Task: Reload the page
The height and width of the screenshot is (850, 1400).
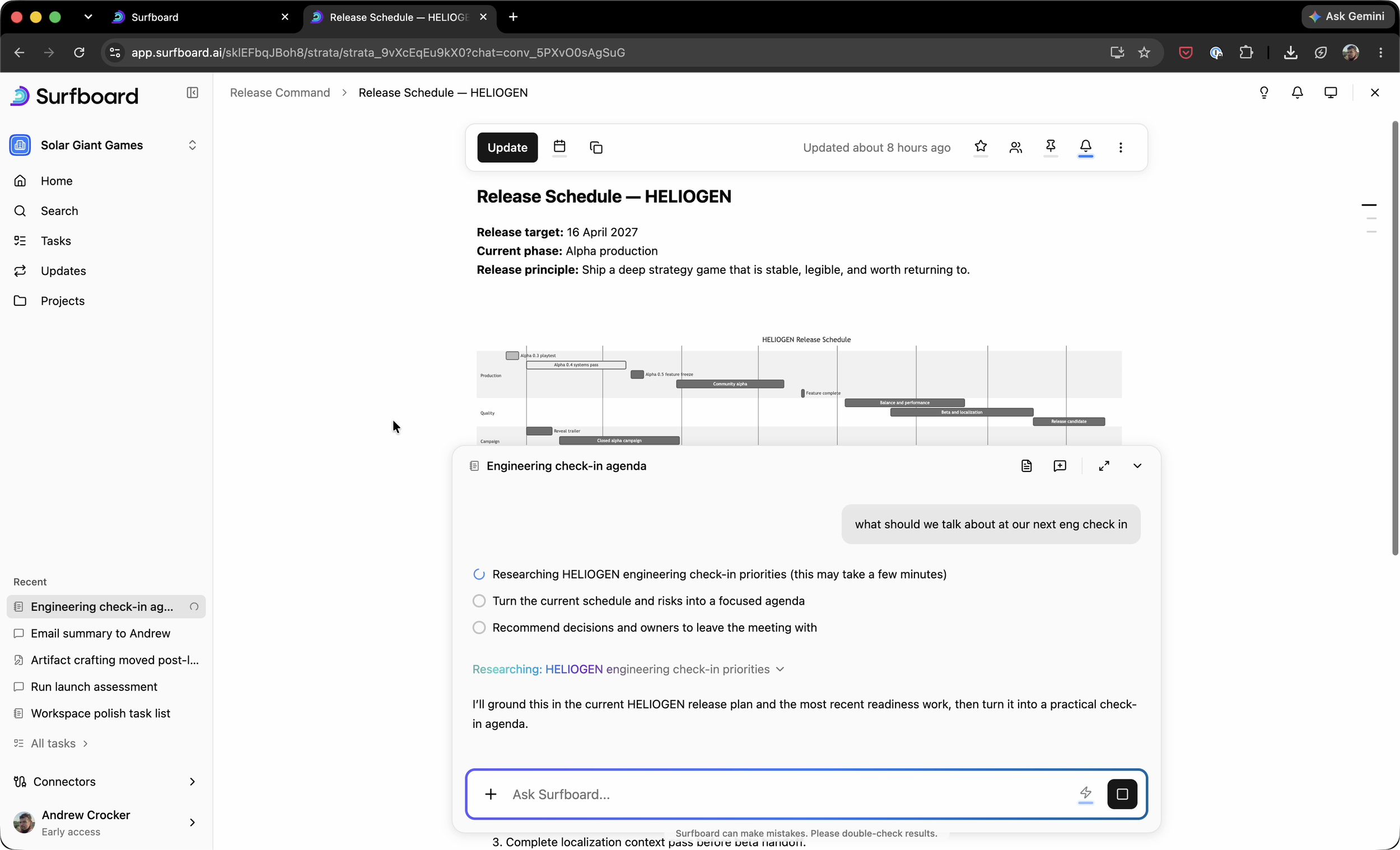Action: click(79, 52)
